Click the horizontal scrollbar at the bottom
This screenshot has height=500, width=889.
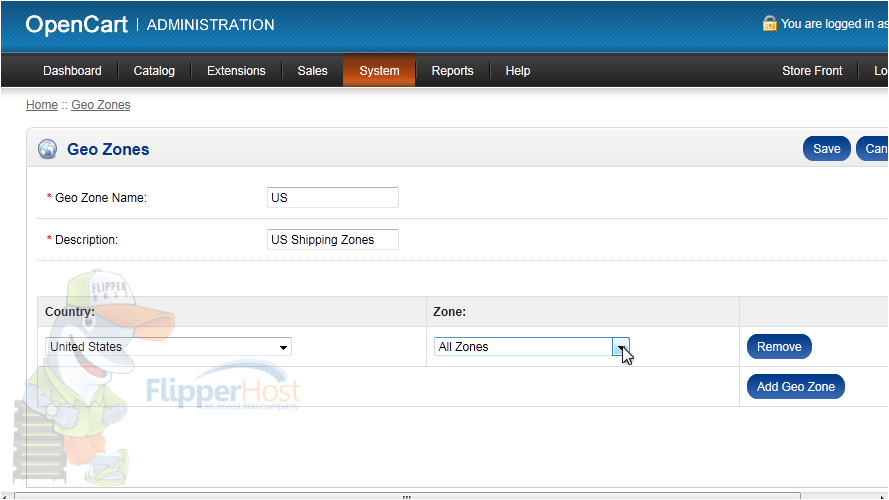(x=407, y=496)
